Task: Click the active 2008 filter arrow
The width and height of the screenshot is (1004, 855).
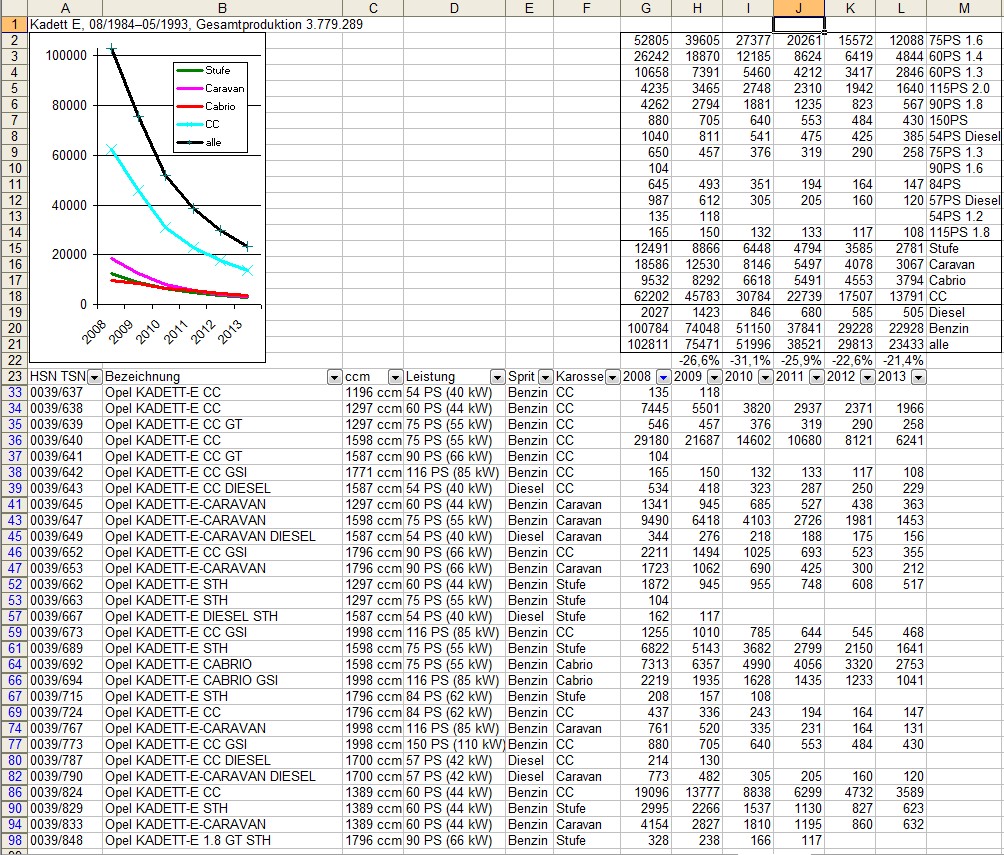Action: click(664, 377)
